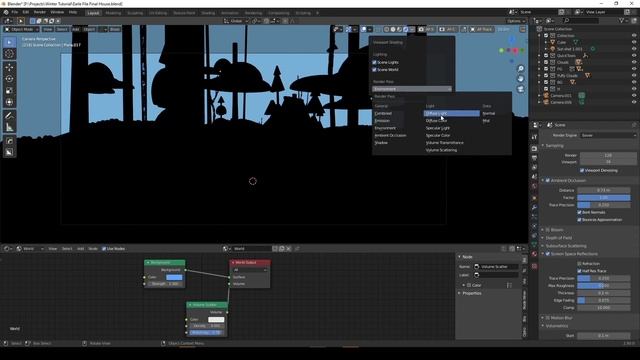Select the Annotate tool
The height and width of the screenshot is (360, 640).
(x=9, y=116)
